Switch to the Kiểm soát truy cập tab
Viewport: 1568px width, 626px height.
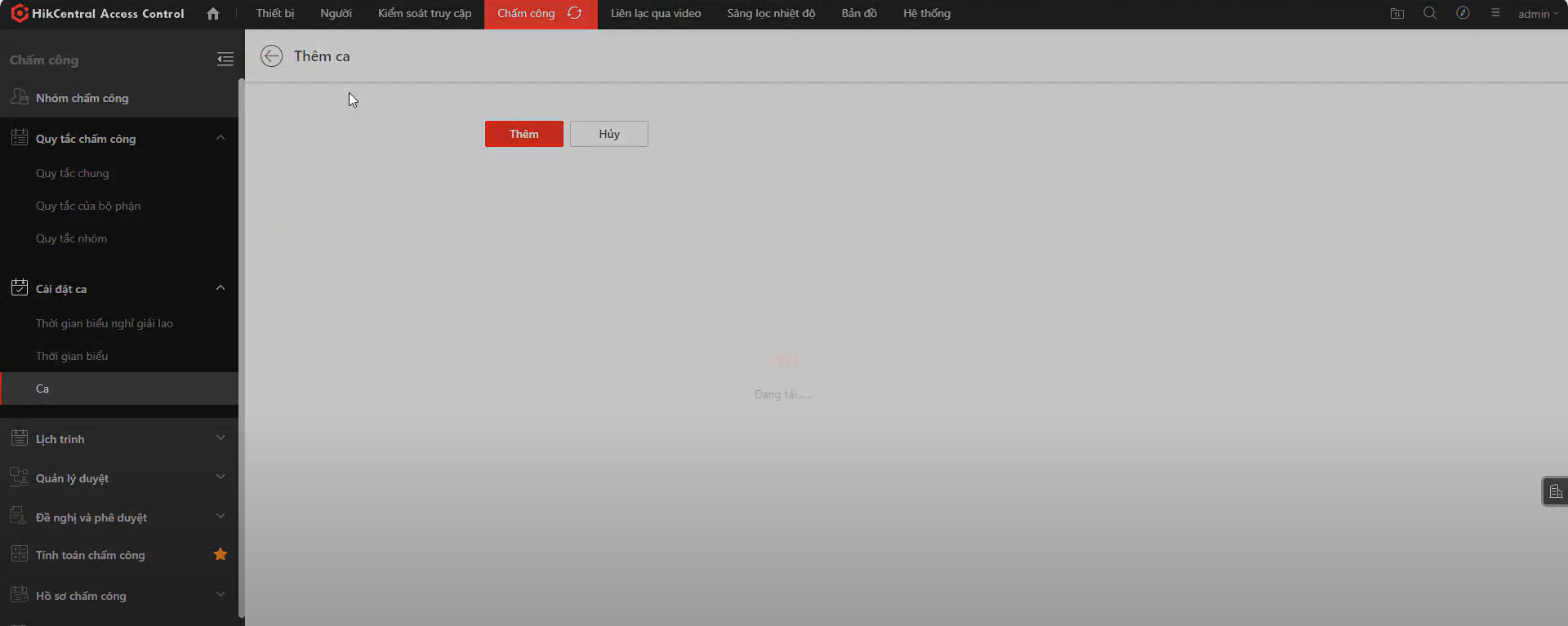point(424,14)
